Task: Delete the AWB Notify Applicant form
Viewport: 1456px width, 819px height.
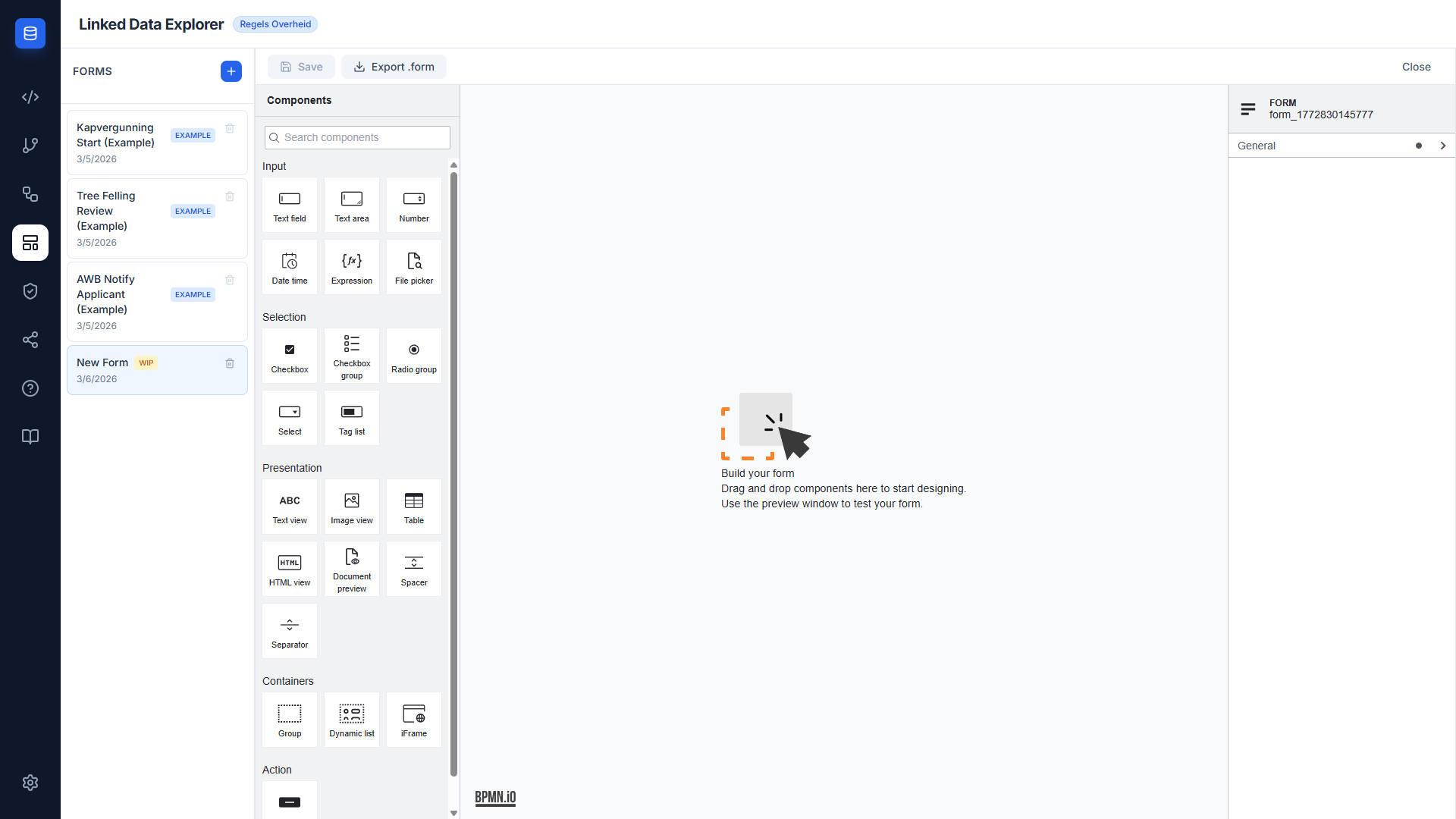Action: (230, 280)
